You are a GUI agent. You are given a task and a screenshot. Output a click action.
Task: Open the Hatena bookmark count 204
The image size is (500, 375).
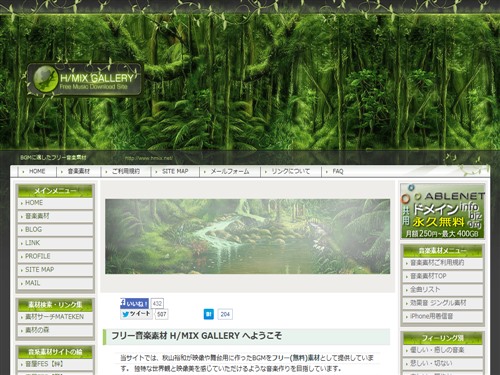pos(225,314)
